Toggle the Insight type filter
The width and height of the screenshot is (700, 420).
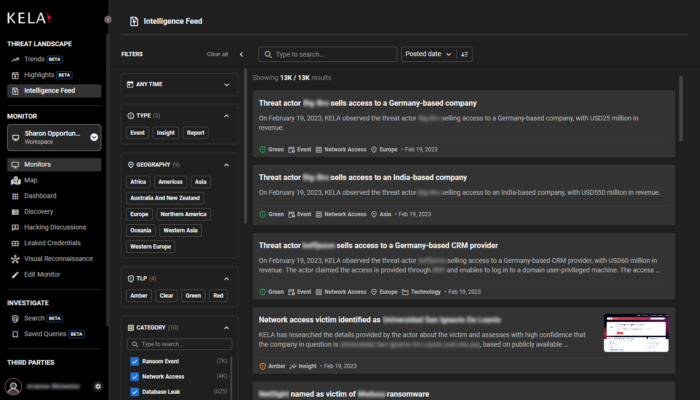coord(166,133)
